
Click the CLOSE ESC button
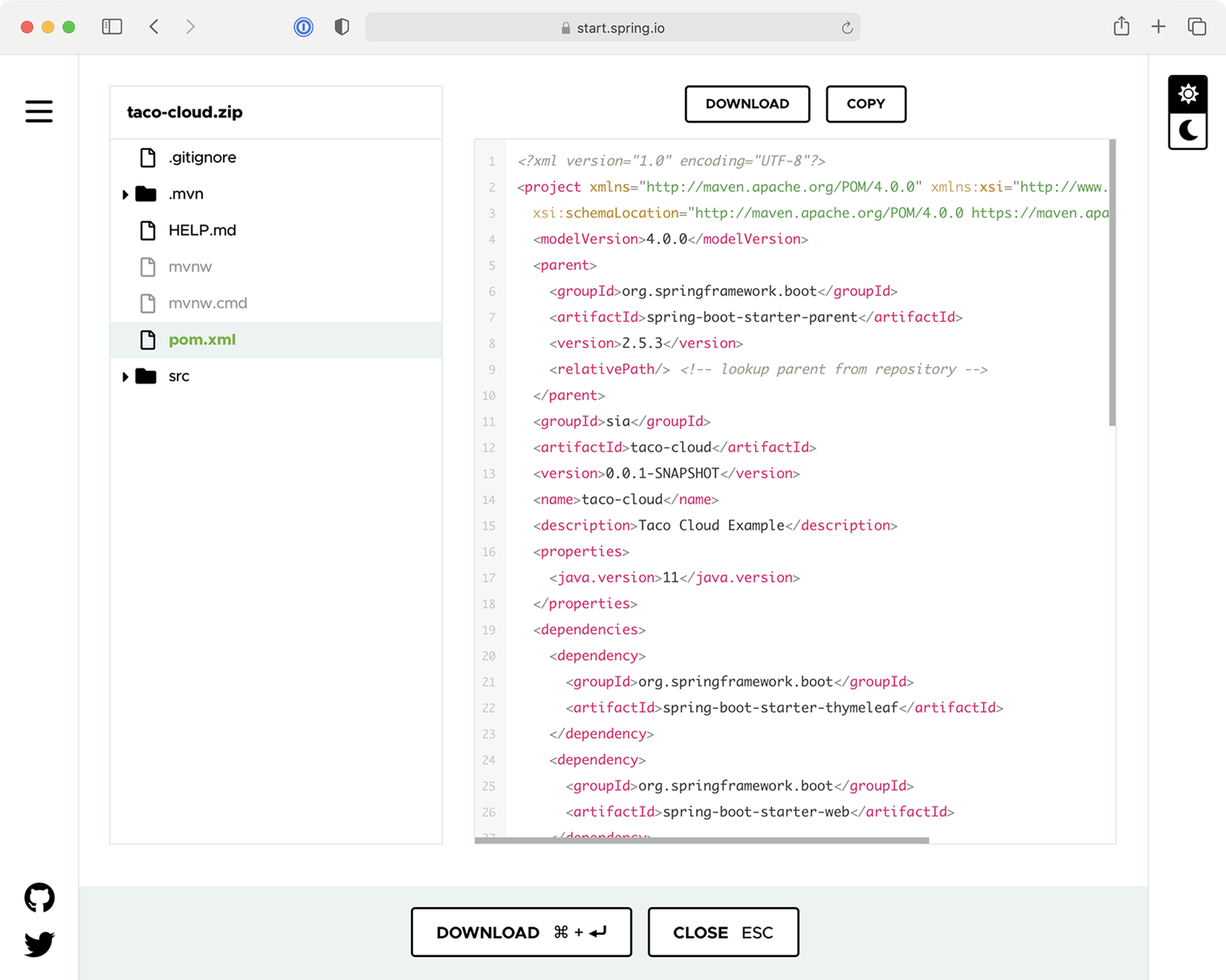tap(723, 932)
